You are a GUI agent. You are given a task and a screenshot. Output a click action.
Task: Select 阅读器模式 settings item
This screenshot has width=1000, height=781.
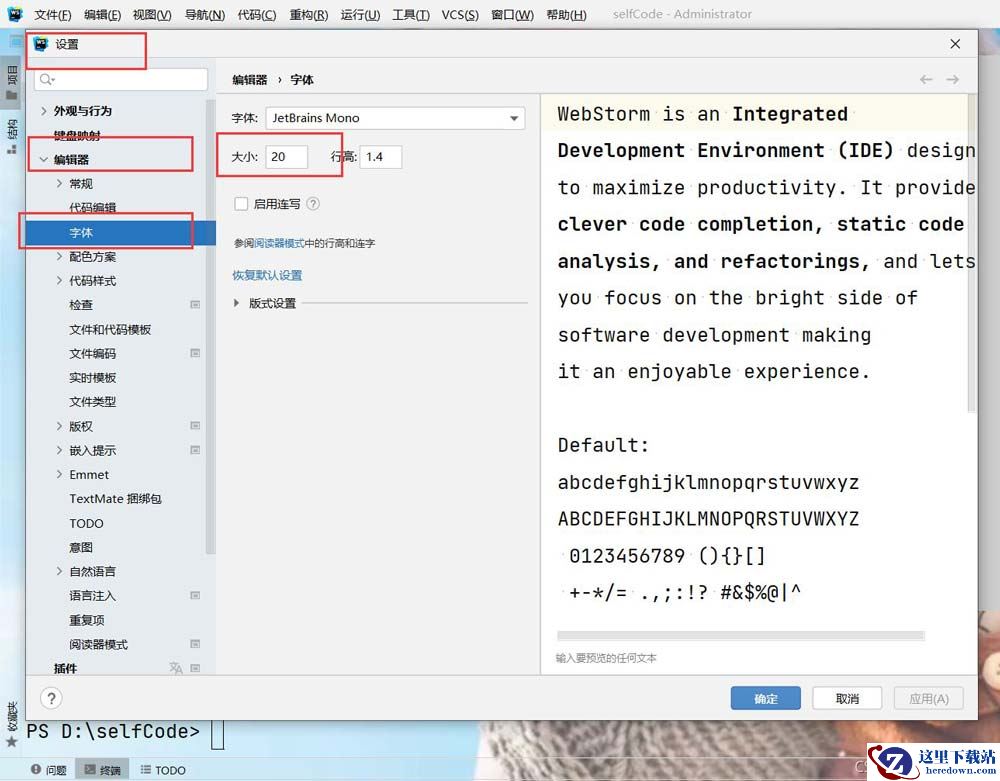[x=98, y=644]
